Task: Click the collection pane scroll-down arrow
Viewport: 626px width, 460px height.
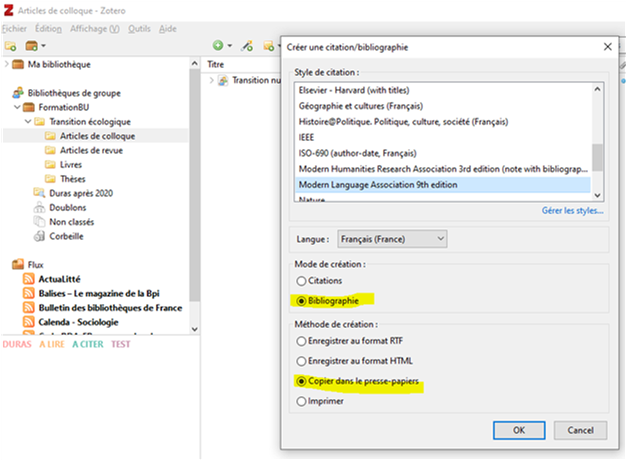Action: (194, 329)
